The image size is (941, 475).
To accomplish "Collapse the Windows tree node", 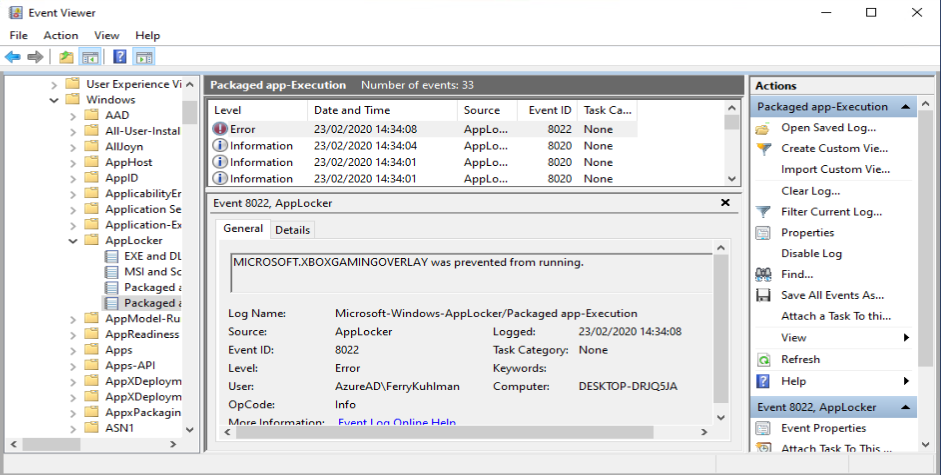I will [x=54, y=100].
